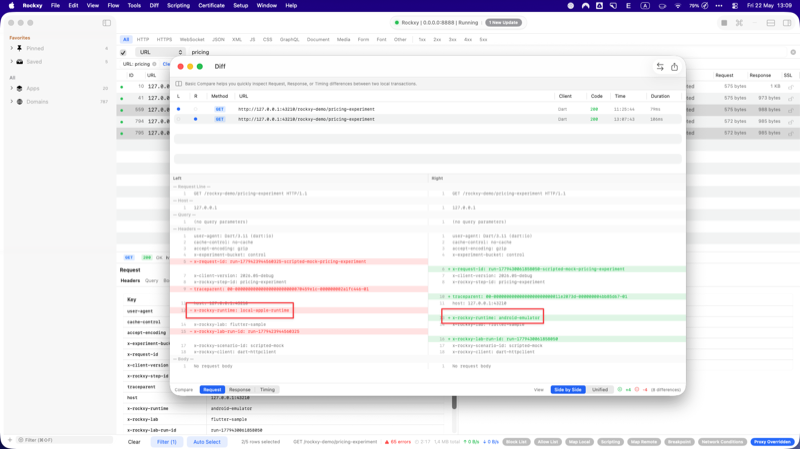
Task: Click the share icon in Diff window
Action: [674, 67]
